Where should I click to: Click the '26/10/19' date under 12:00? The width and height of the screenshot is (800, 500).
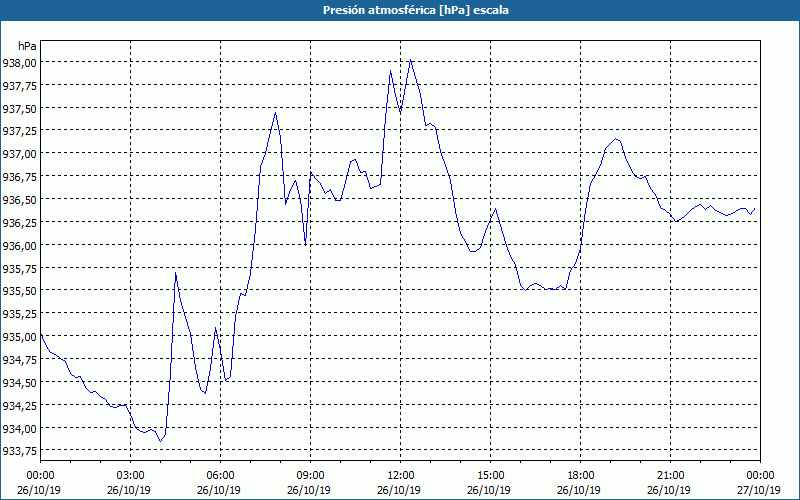click(x=398, y=490)
